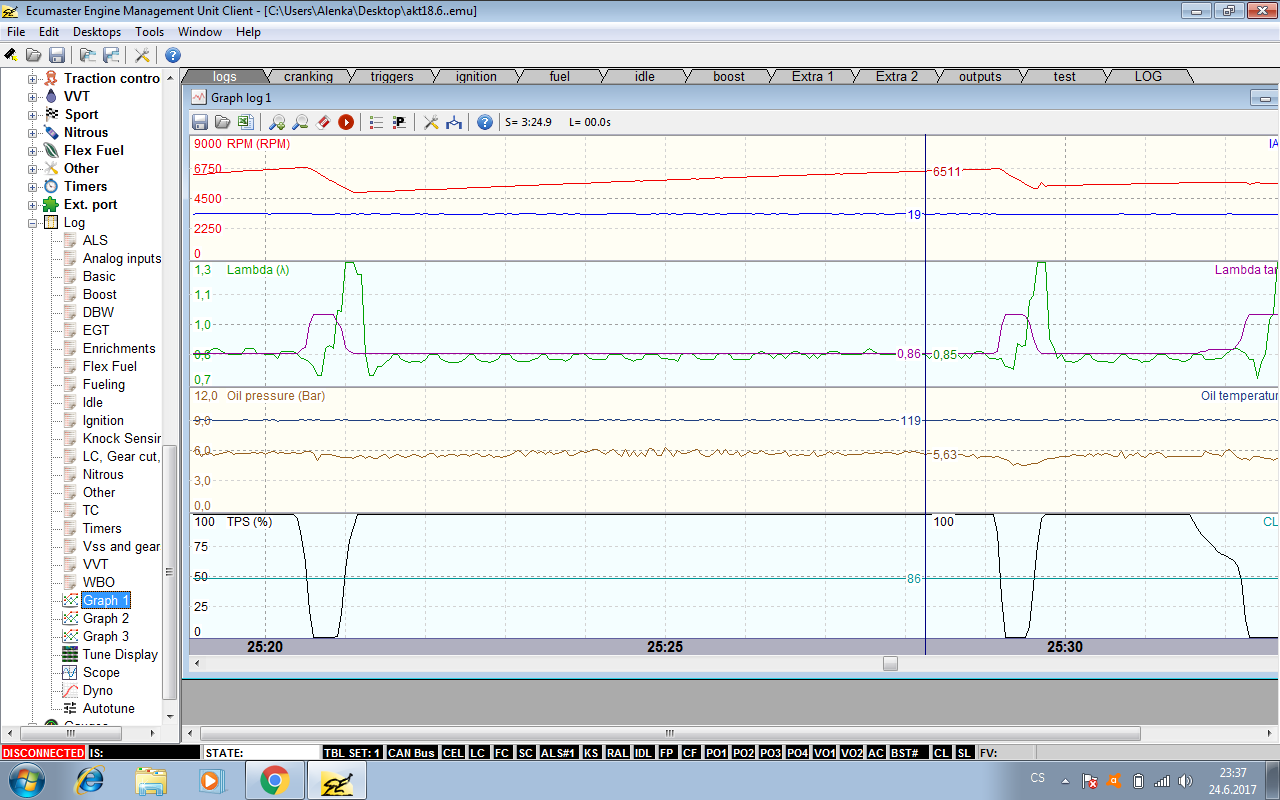Click ALS#1 status bar entry
The height and width of the screenshot is (800, 1280).
pyautogui.click(x=558, y=752)
